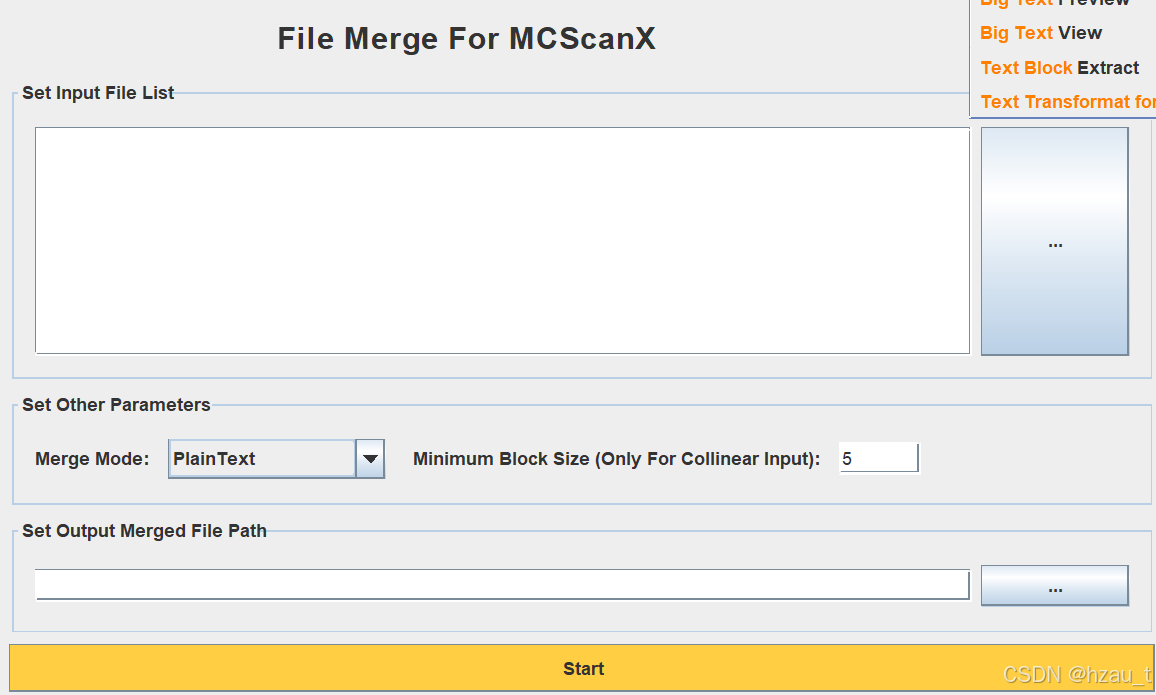The height and width of the screenshot is (695, 1156).
Task: Click the 'Minimum Block Size (Only For Collinear Input):' label
Action: [616, 458]
